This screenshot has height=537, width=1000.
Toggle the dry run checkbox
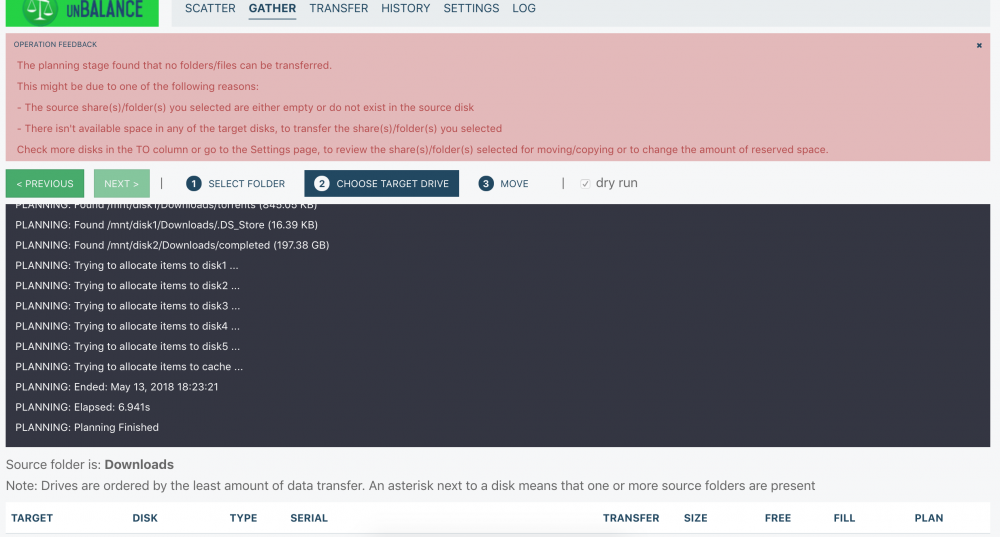coord(585,184)
